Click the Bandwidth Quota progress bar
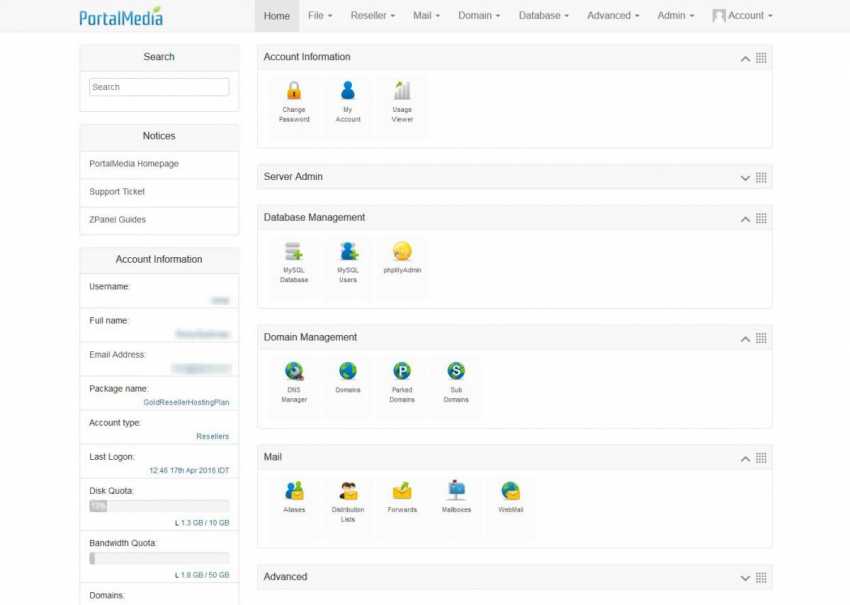 pyautogui.click(x=159, y=558)
